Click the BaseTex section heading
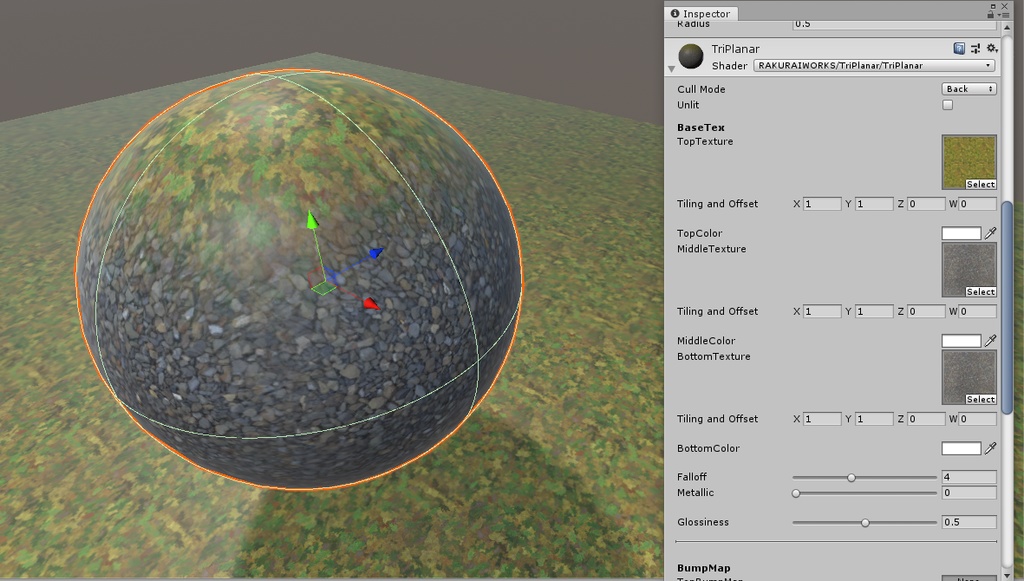Screen dimensions: 1024x581 coord(701,127)
